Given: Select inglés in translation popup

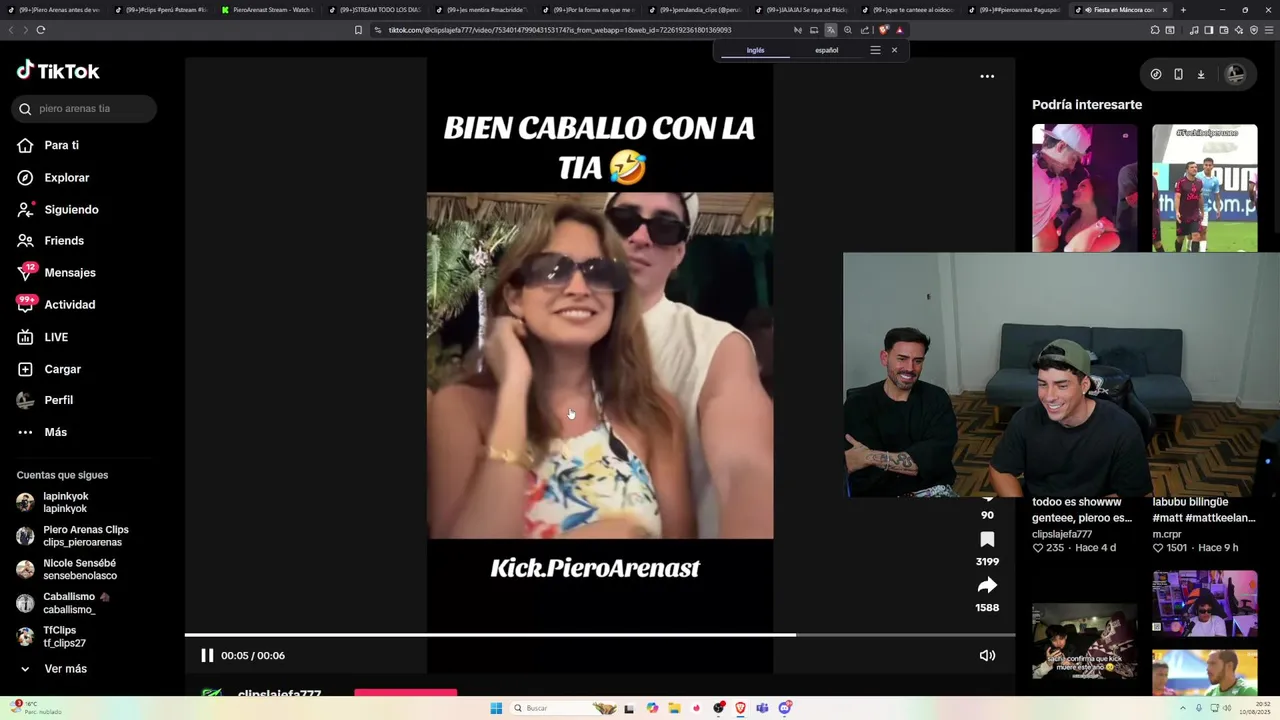Looking at the screenshot, I should click(755, 50).
